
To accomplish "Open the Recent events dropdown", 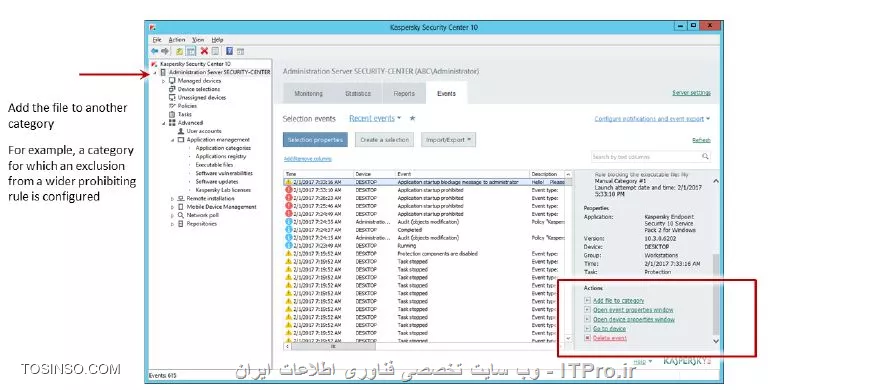I will coord(375,119).
